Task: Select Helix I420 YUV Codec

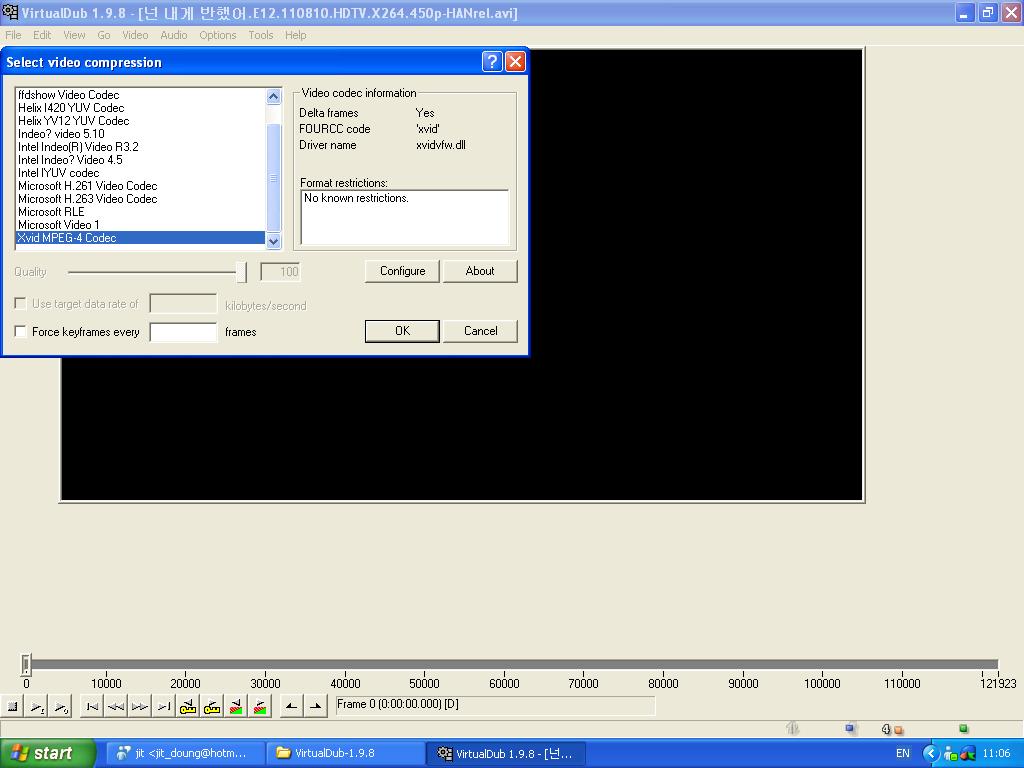Action: [140, 108]
